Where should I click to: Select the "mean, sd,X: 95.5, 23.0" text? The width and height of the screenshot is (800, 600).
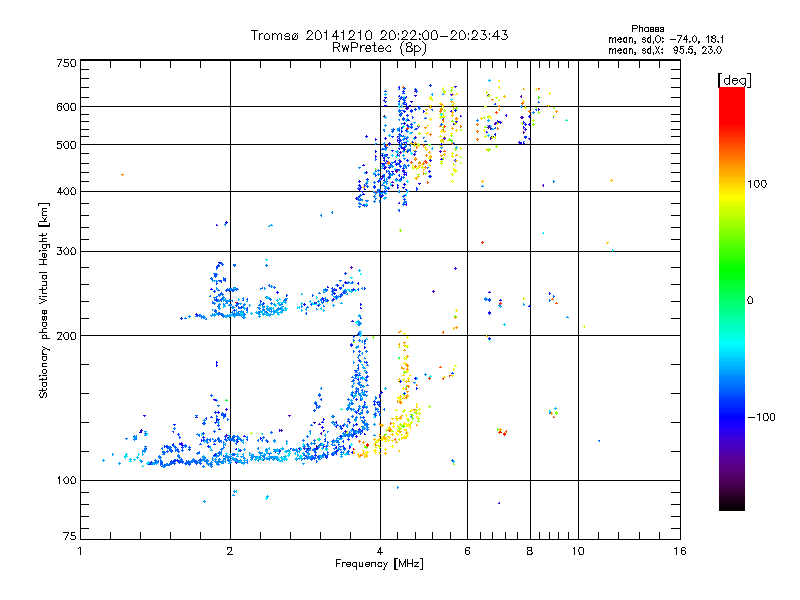665,50
